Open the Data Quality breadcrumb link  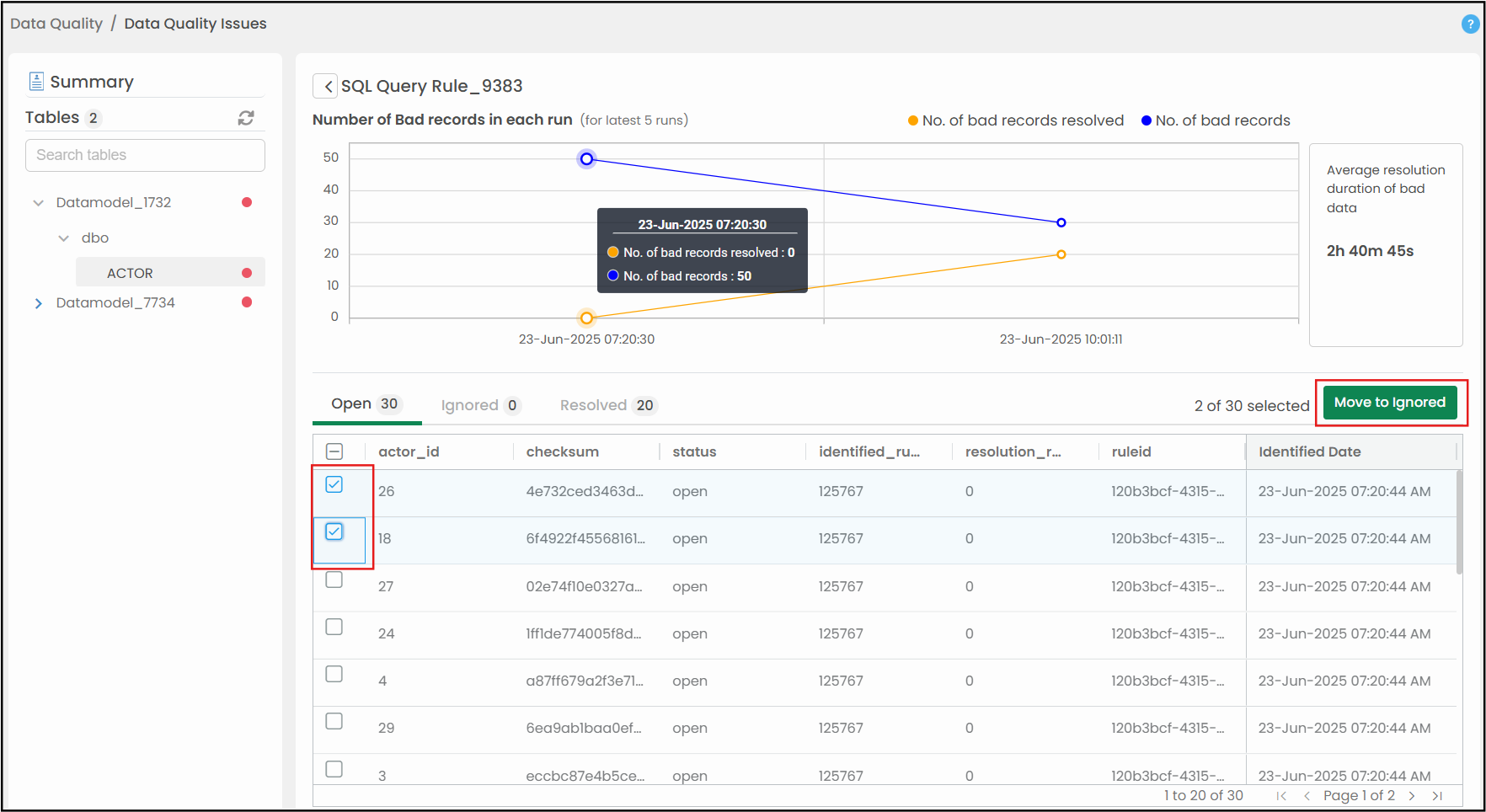56,24
